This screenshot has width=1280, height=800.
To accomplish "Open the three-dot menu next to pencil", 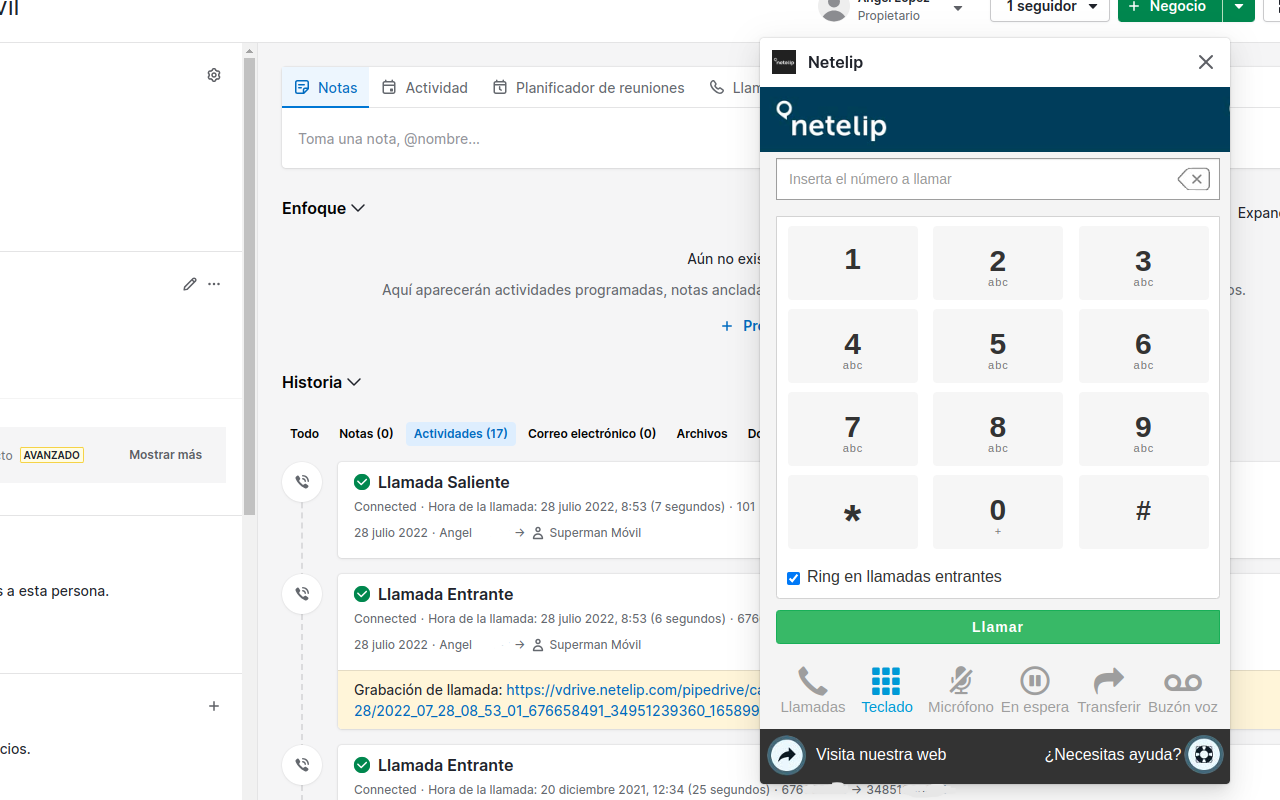I will tap(214, 284).
